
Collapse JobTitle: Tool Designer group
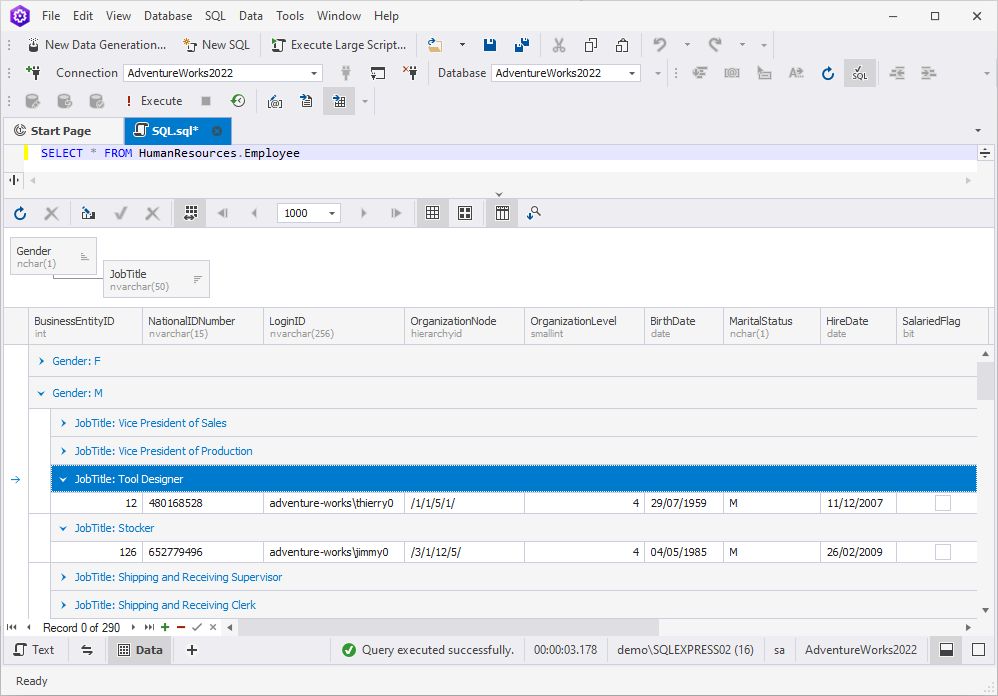[x=63, y=479]
